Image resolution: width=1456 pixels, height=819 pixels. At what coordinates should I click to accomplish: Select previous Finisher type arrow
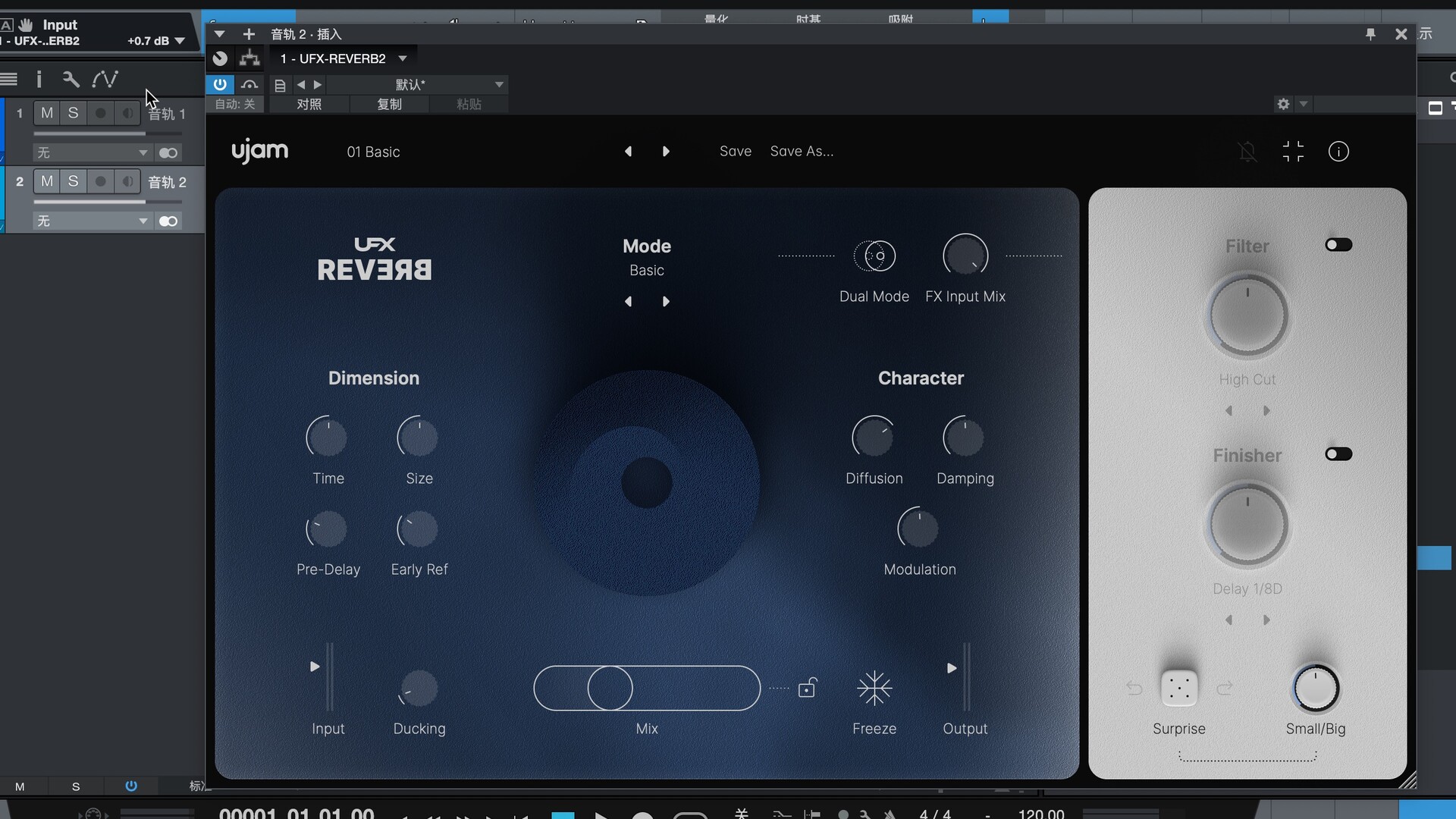coord(1228,620)
